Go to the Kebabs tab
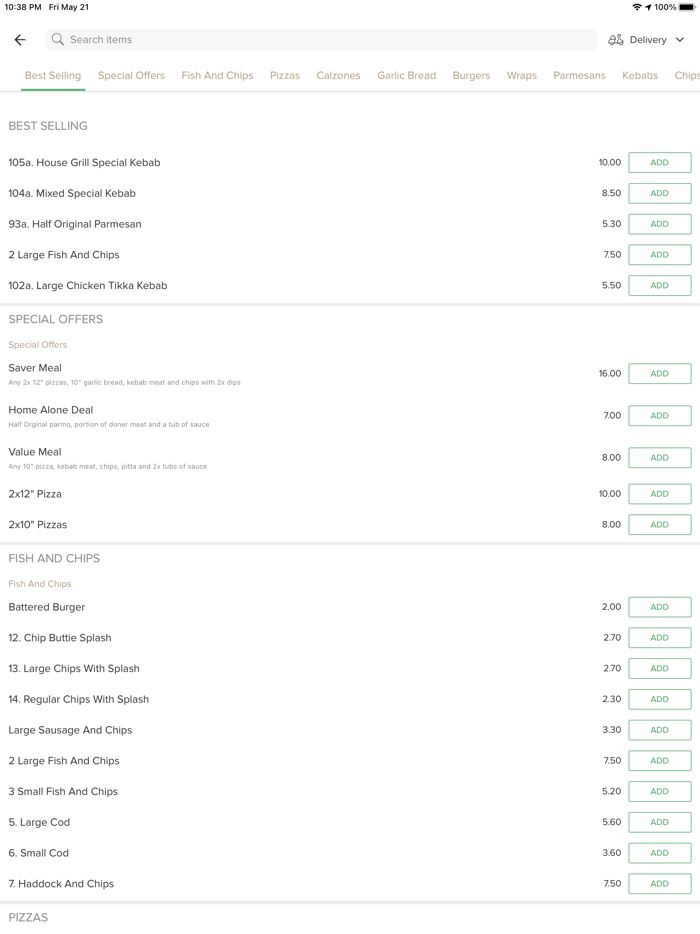700x934 pixels. 640,75
